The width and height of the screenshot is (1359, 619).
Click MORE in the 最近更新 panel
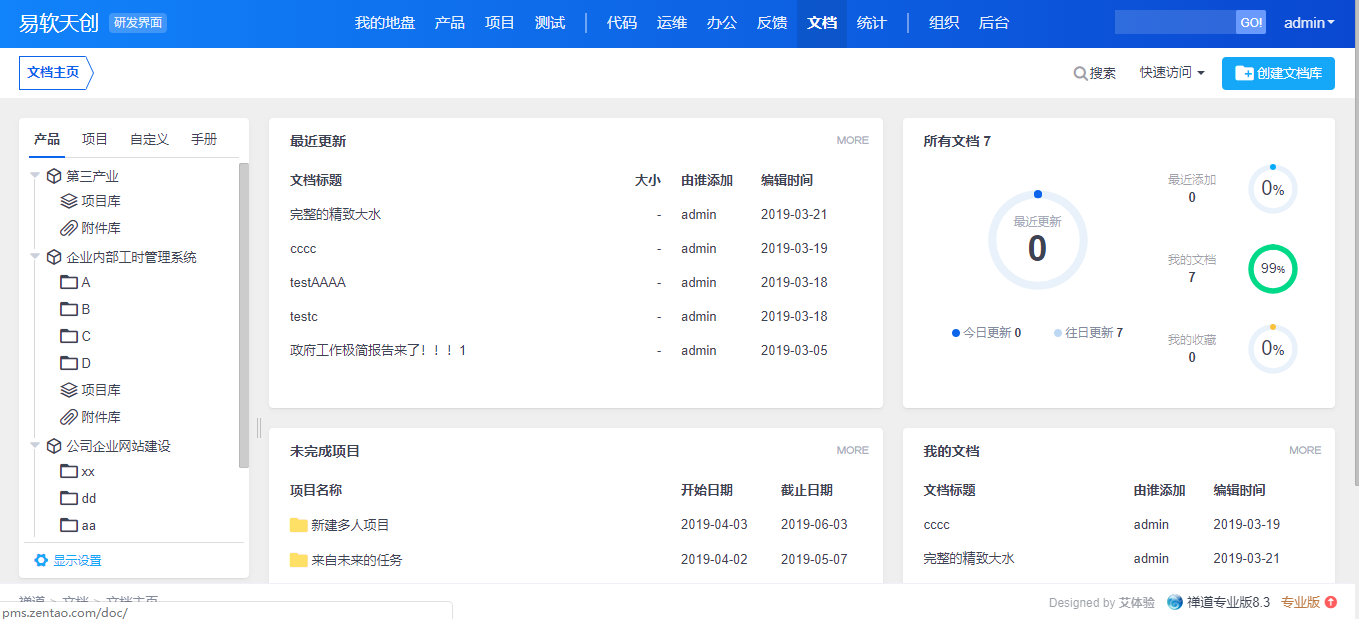click(852, 140)
